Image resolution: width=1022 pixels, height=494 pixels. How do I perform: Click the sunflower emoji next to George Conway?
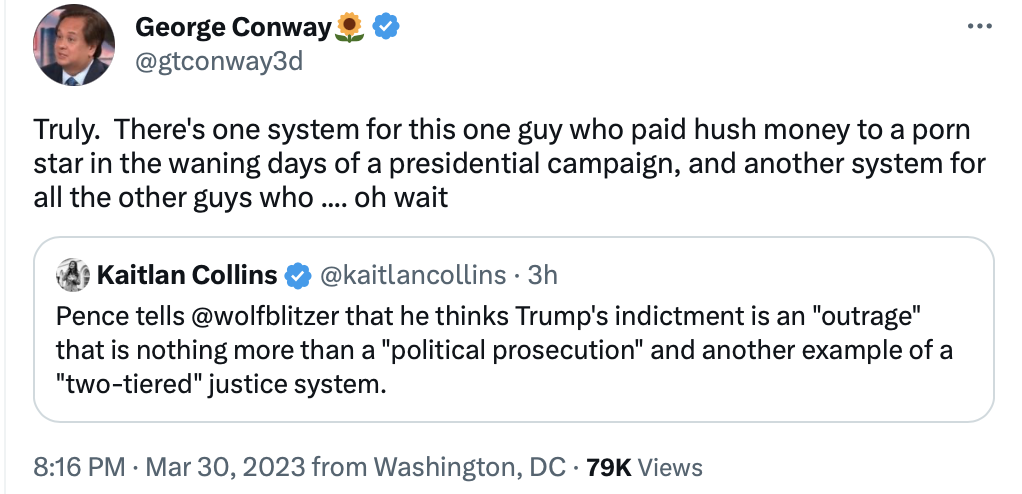click(x=349, y=28)
